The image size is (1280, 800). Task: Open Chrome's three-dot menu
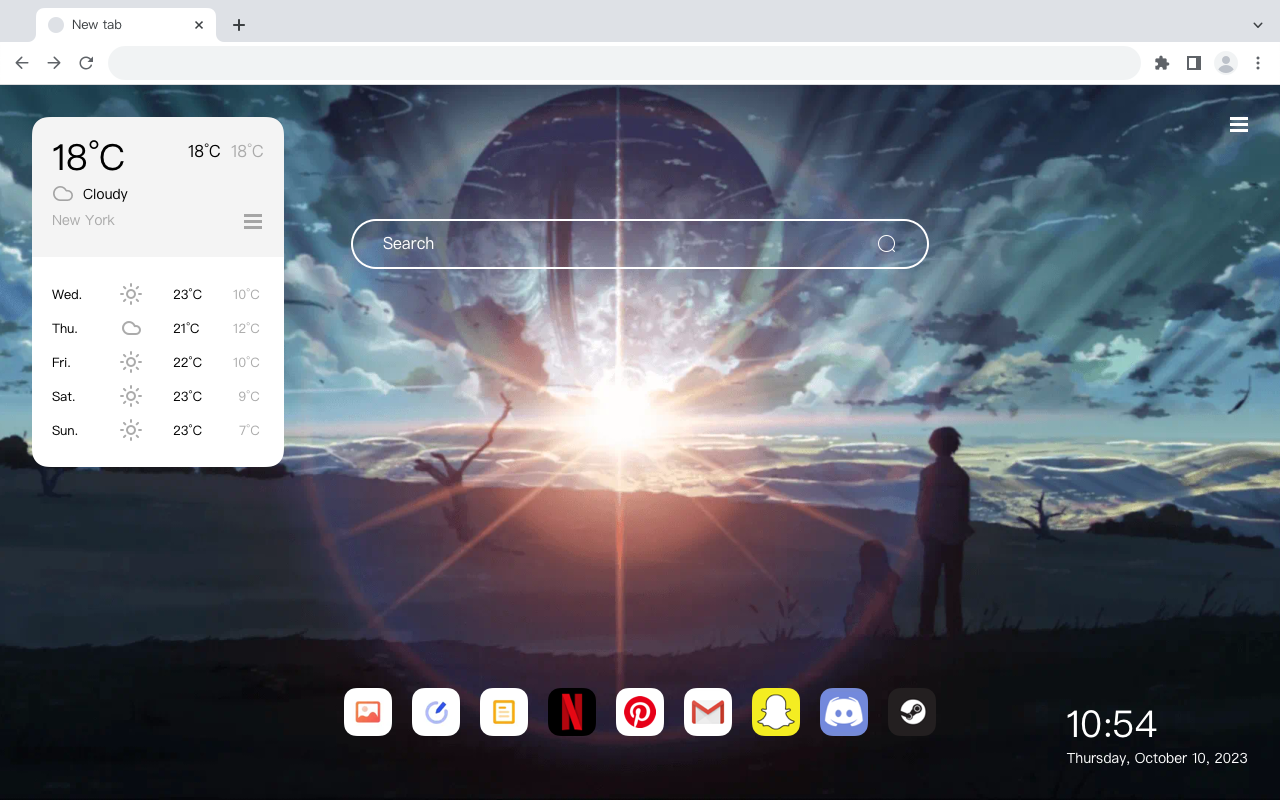tap(1258, 63)
